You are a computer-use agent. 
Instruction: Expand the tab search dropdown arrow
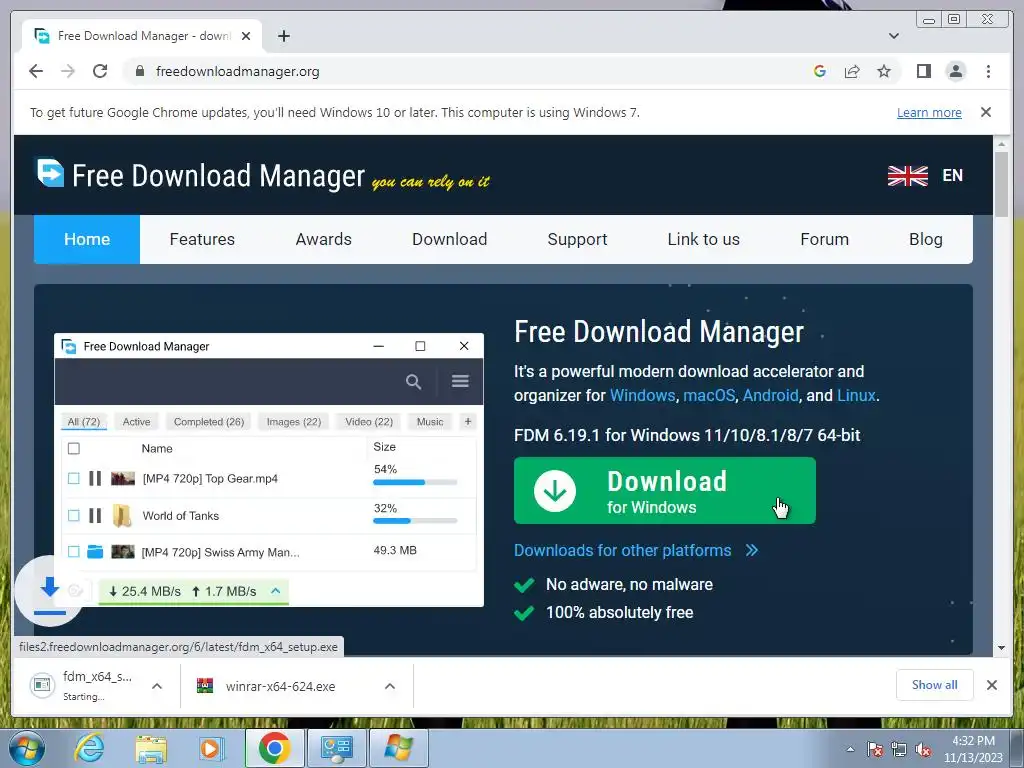(894, 36)
